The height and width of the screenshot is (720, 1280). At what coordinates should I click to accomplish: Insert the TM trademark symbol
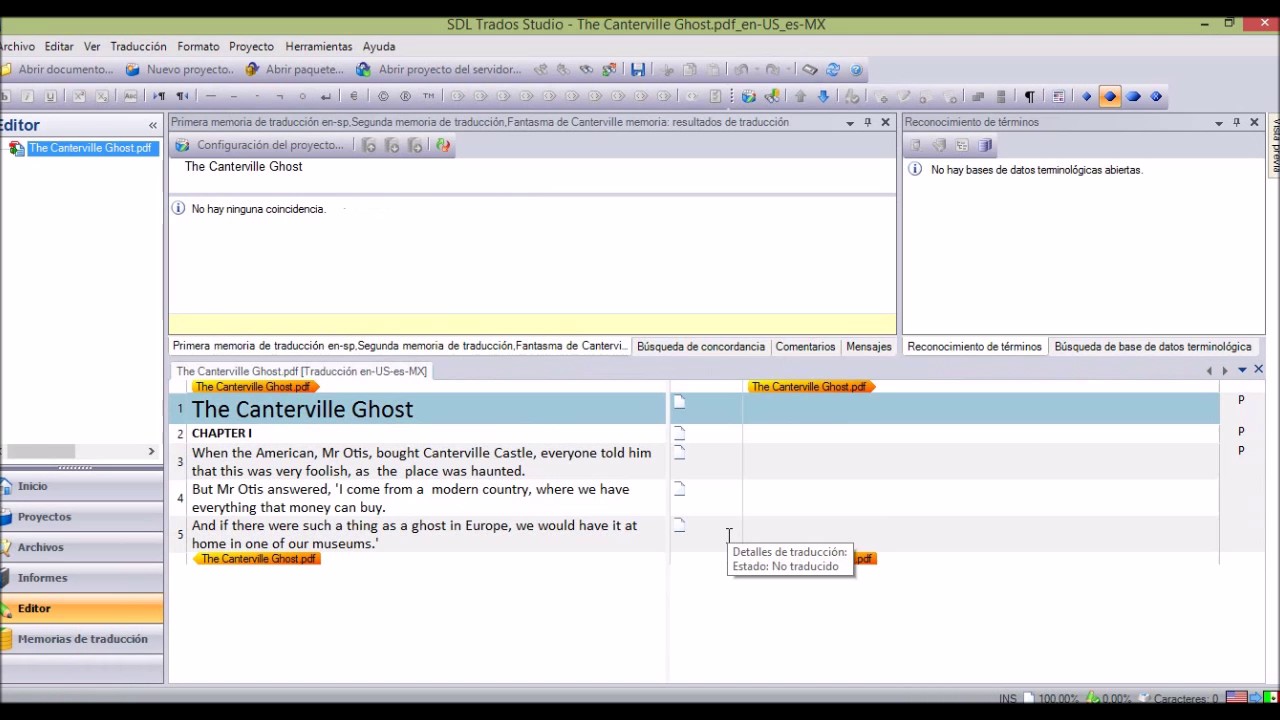(x=429, y=97)
